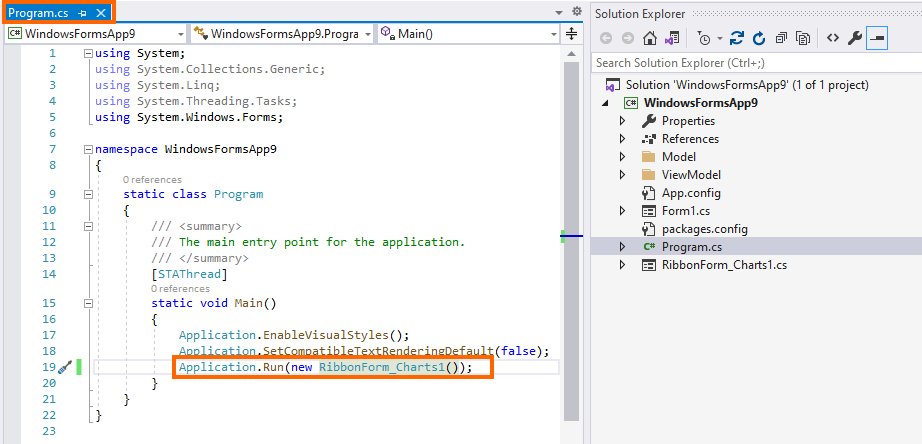This screenshot has width=922, height=444.
Task: Switch between Solution and Folder views
Action: pyautogui.click(x=672, y=38)
